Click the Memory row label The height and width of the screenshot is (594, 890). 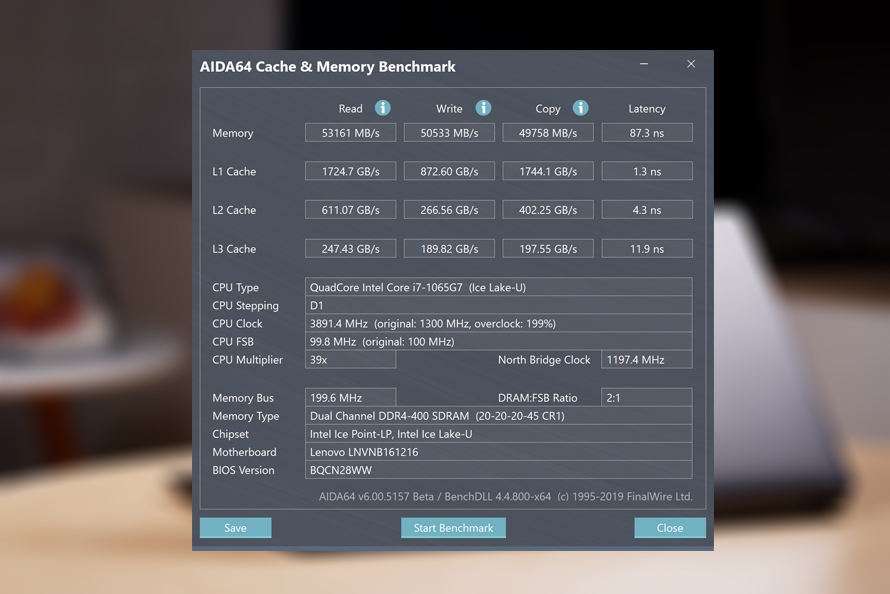(x=233, y=133)
